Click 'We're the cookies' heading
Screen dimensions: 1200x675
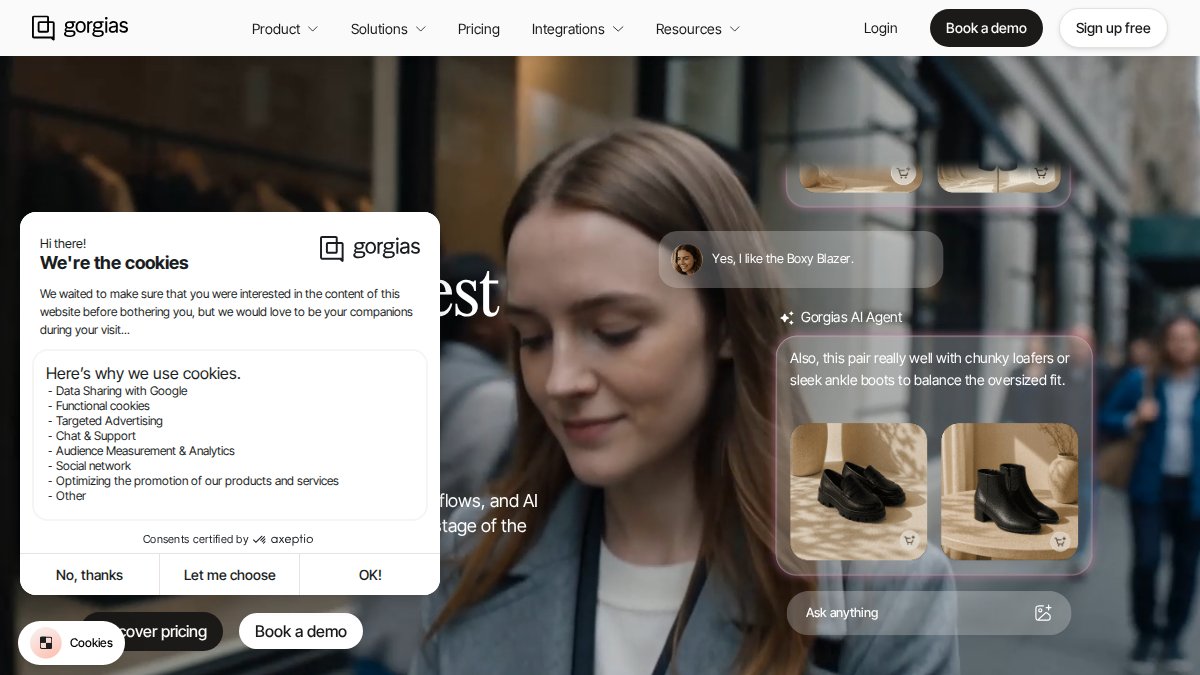[114, 263]
